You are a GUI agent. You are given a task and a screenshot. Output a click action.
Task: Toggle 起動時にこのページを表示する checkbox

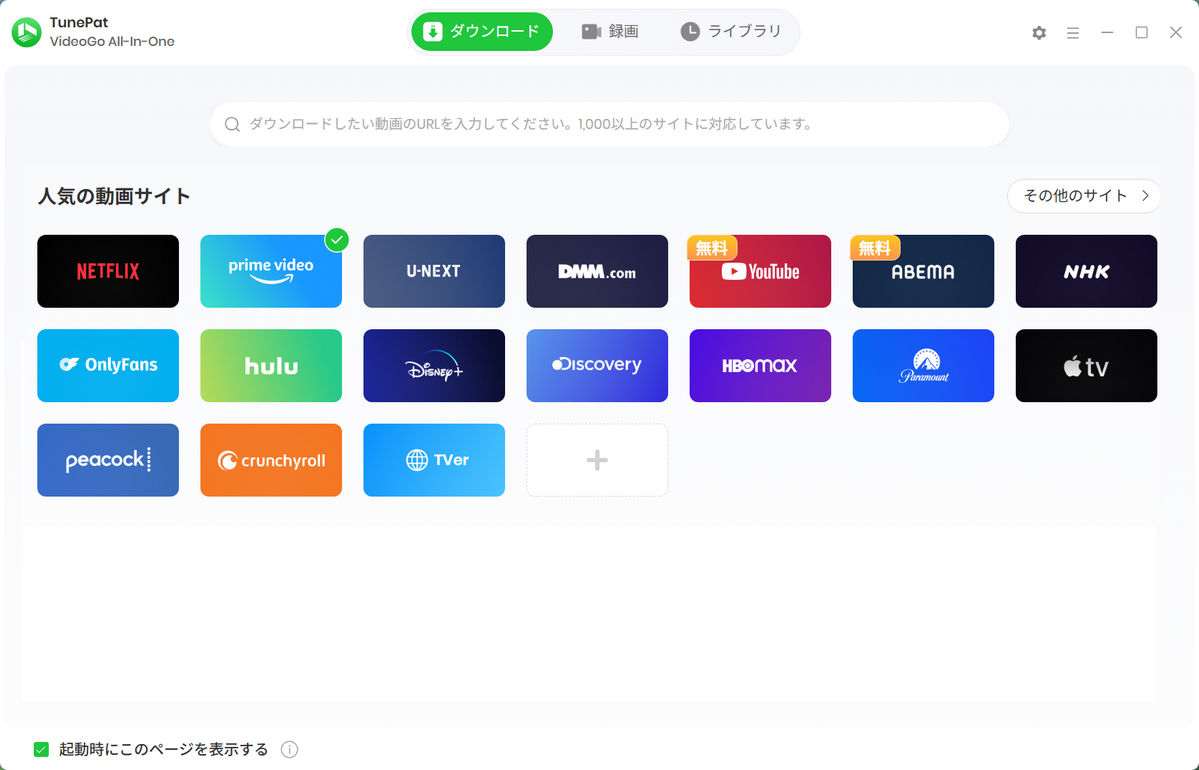click(41, 749)
